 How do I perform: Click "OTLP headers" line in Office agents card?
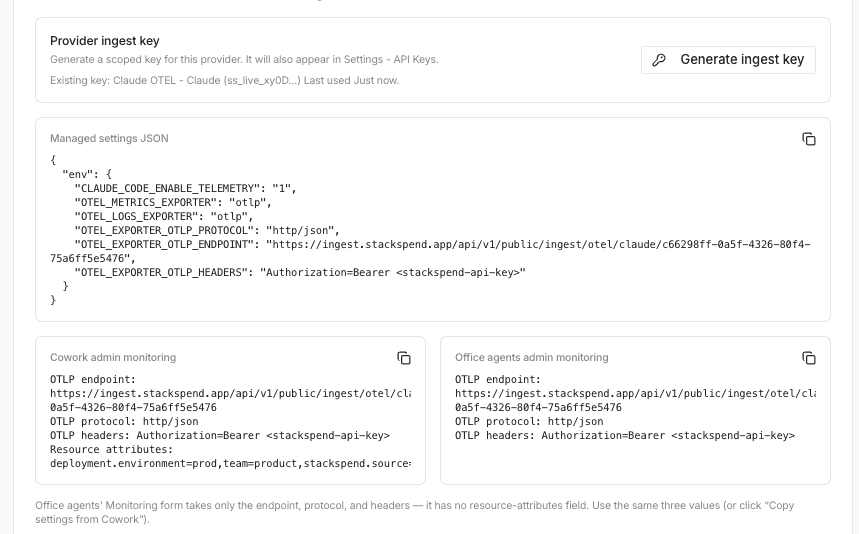[x=625, y=435]
